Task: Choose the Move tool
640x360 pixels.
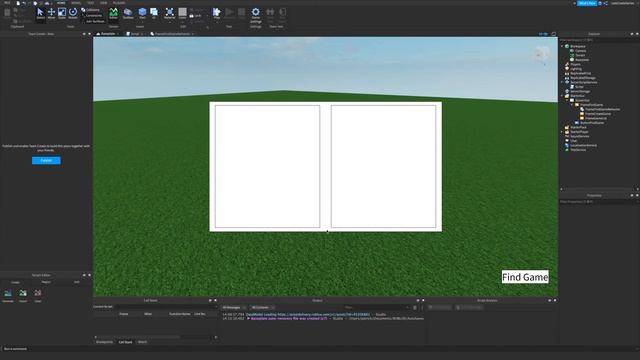Action: [51, 13]
